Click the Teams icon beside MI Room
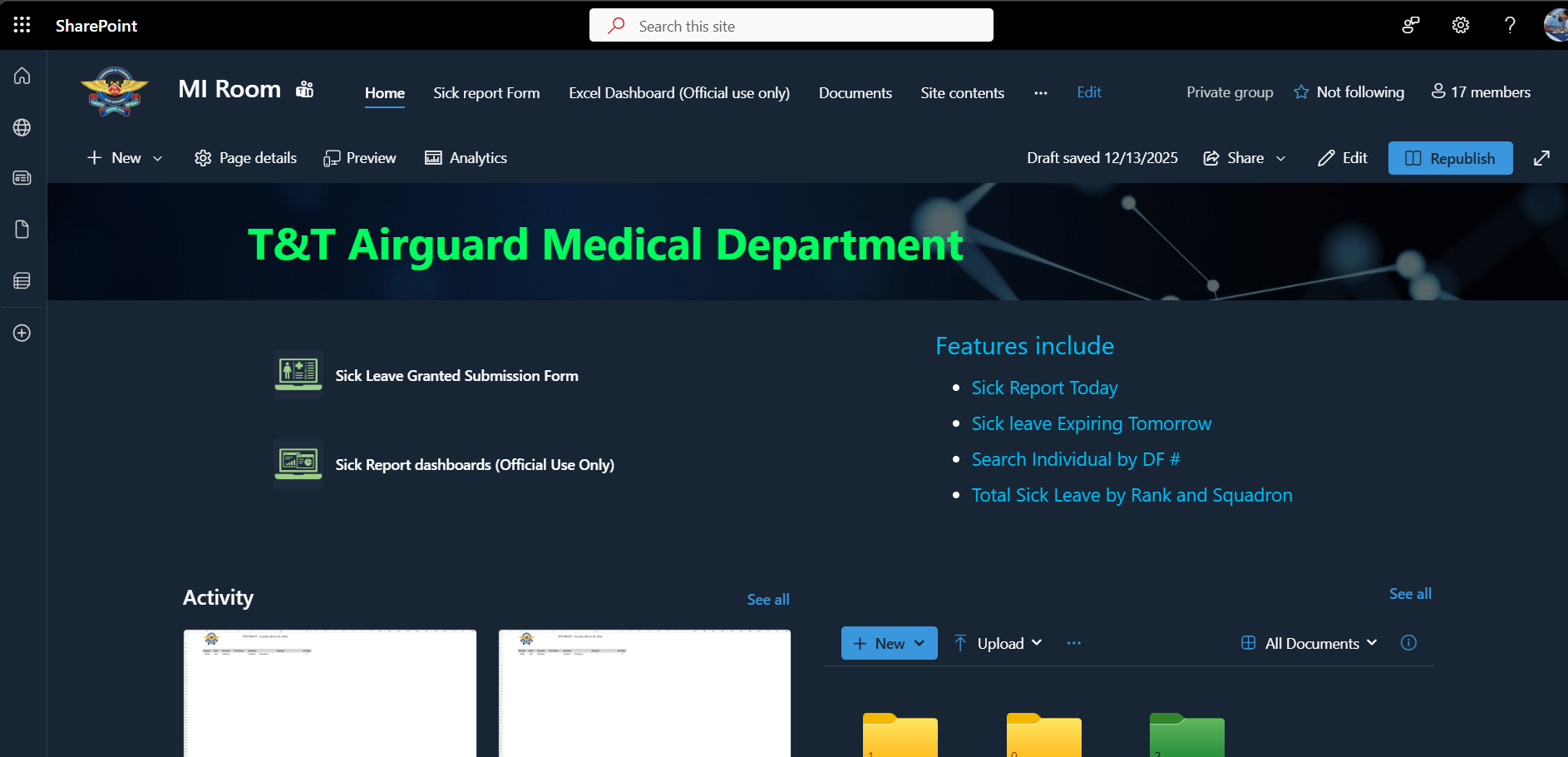Image resolution: width=1568 pixels, height=757 pixels. coord(305,89)
